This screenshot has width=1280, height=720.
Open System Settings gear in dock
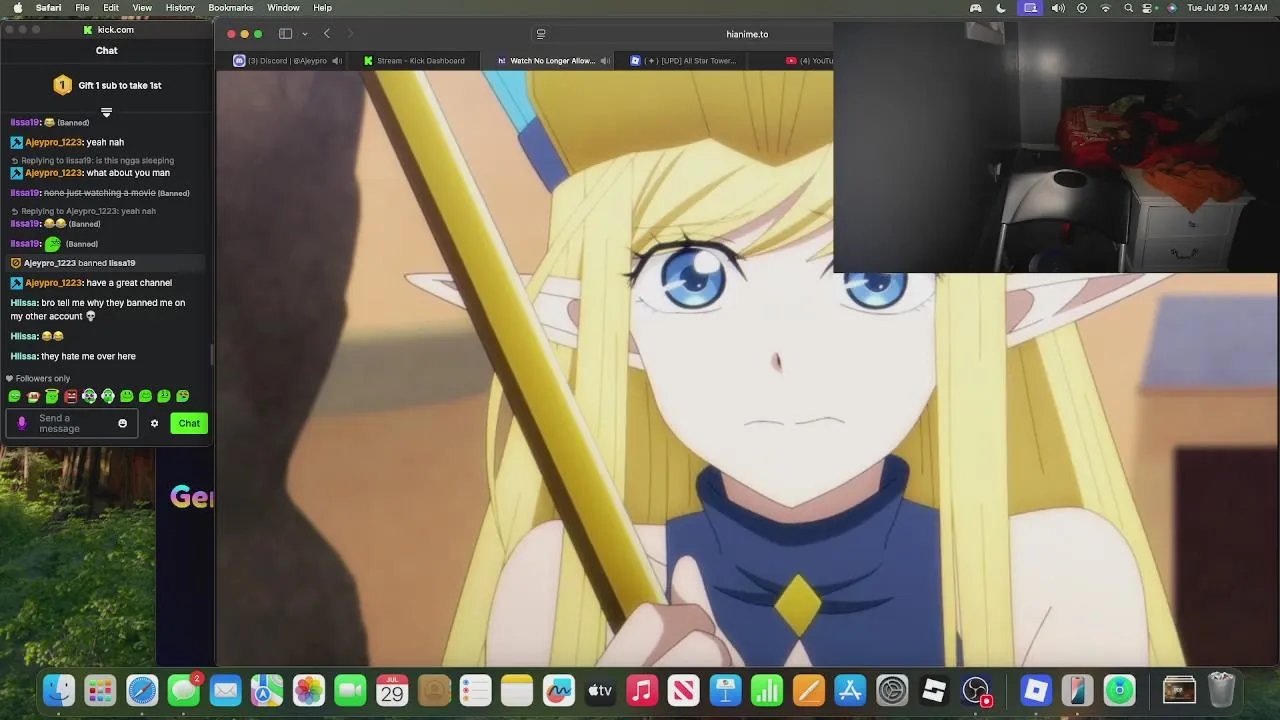[x=892, y=690]
